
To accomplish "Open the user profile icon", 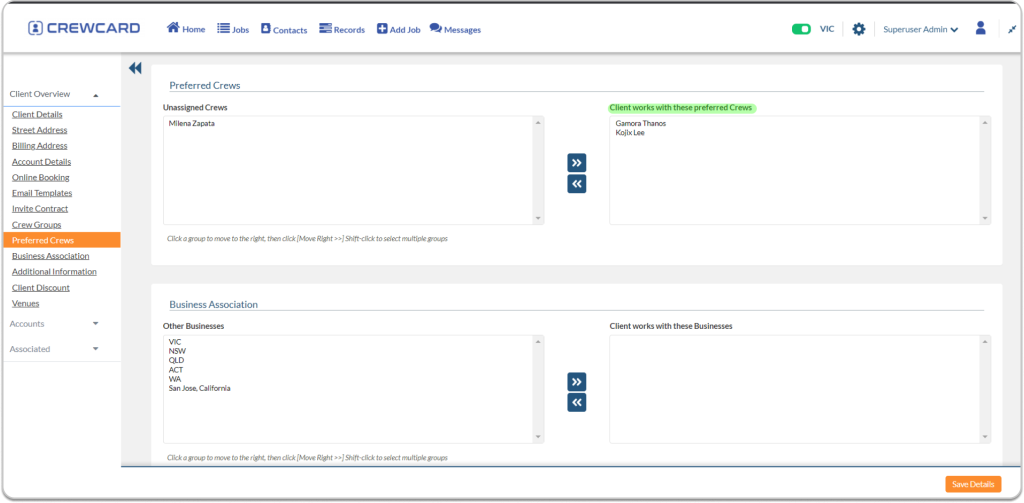I will pos(980,29).
